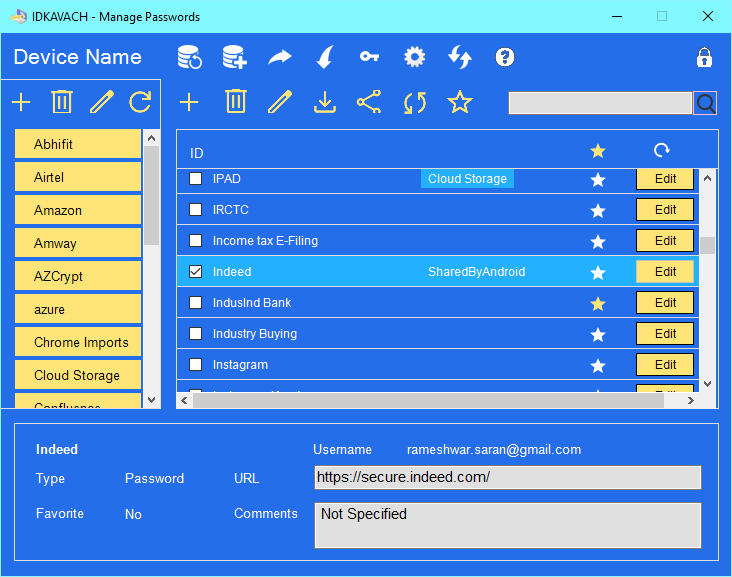Image resolution: width=732 pixels, height=577 pixels.
Task: Open settings gear icon
Action: coord(415,57)
